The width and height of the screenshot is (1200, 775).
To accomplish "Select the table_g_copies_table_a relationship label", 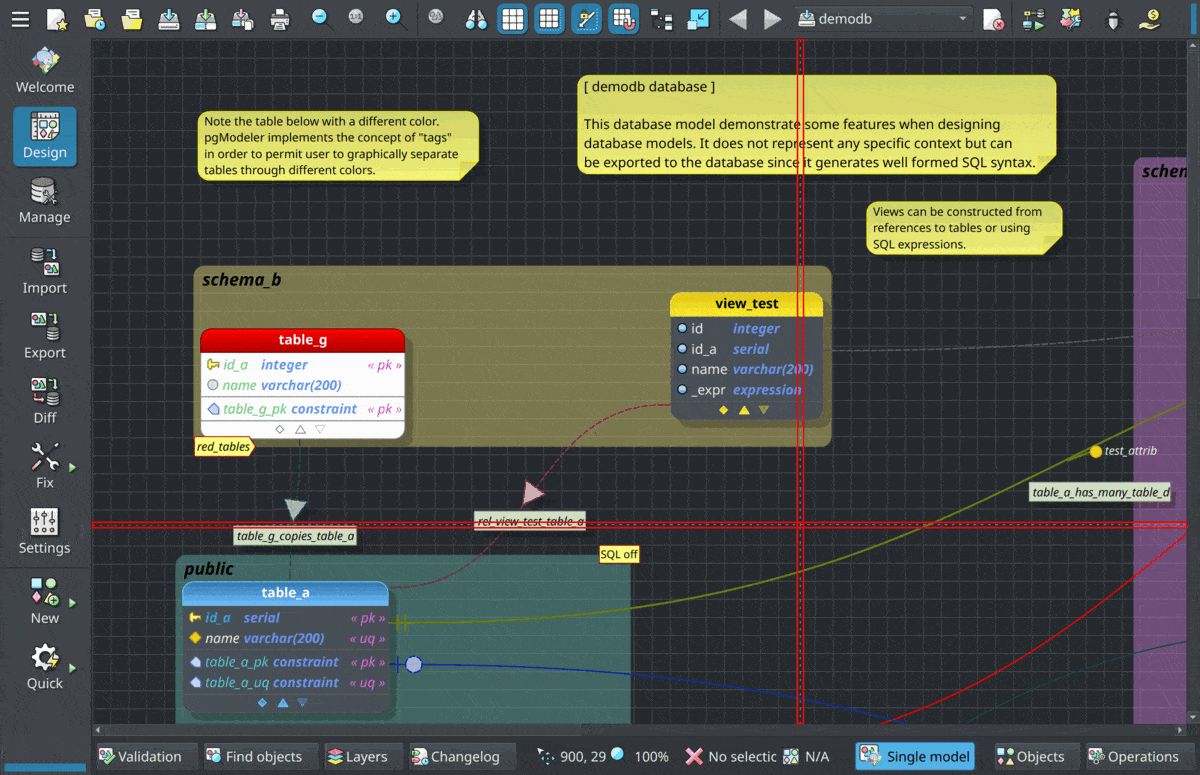I will 295,536.
